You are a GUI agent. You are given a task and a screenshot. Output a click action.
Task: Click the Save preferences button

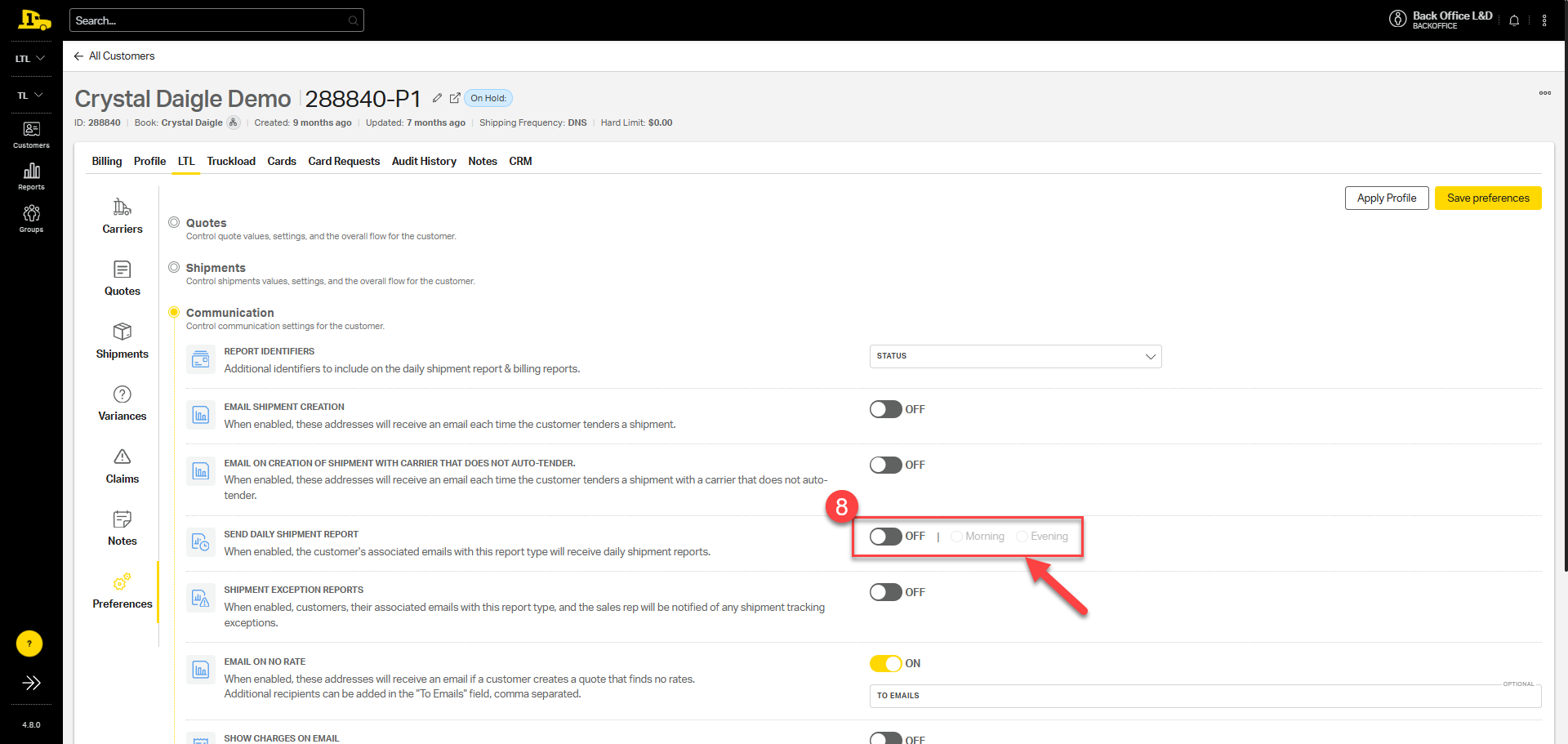click(x=1488, y=198)
